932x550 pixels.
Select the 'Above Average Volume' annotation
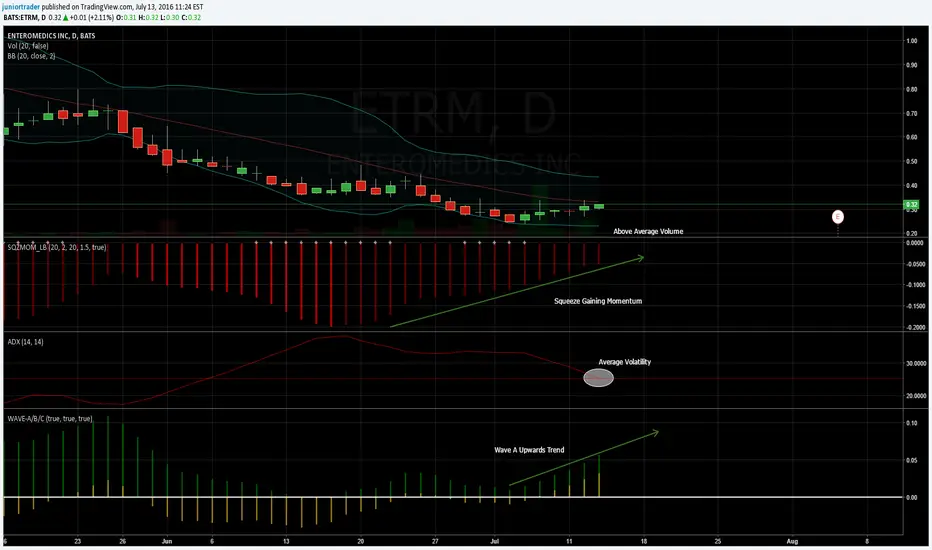tap(648, 231)
